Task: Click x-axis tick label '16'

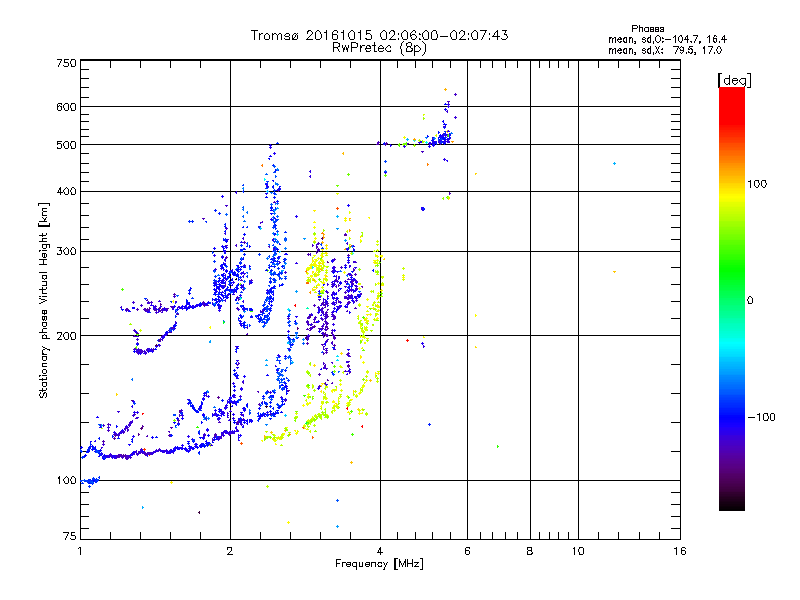Action: (x=680, y=551)
